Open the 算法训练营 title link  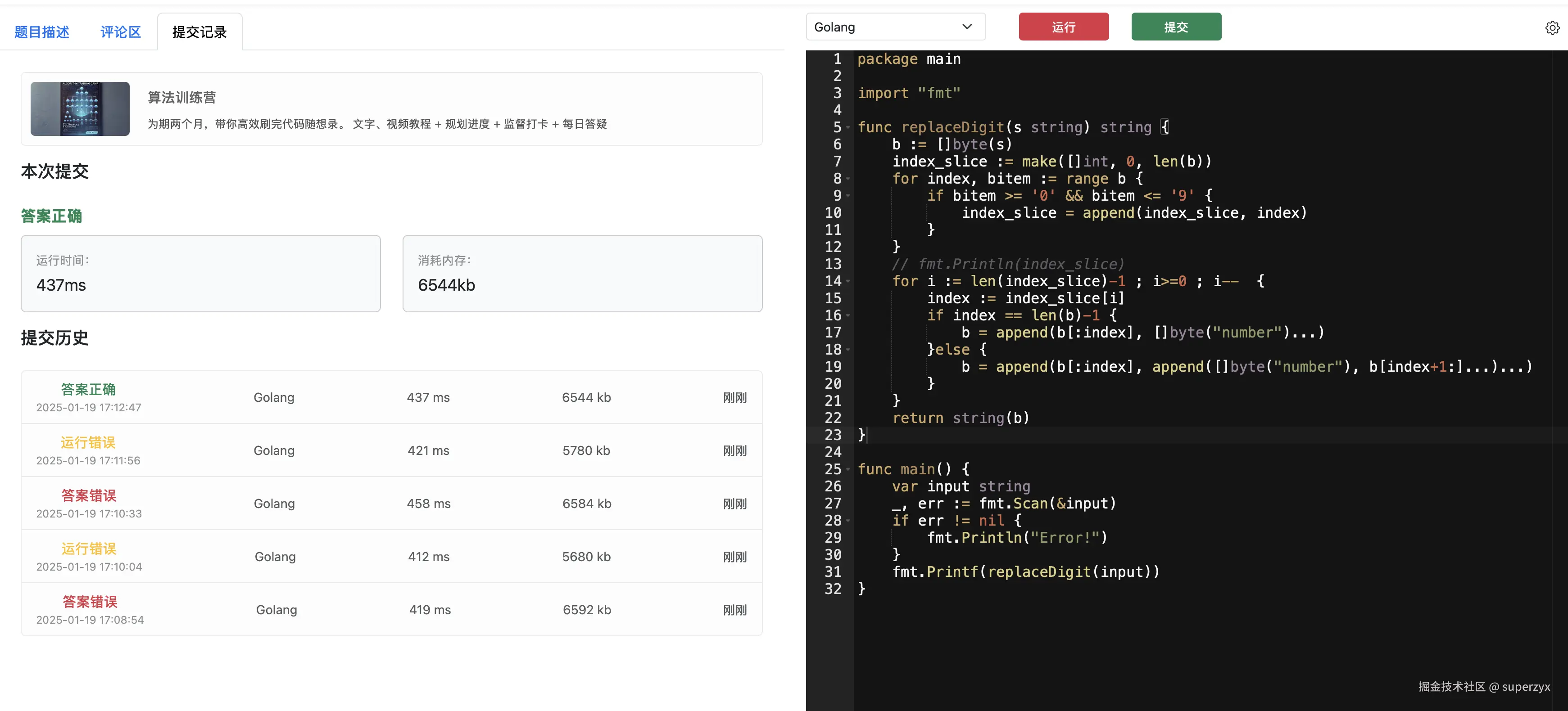point(181,97)
